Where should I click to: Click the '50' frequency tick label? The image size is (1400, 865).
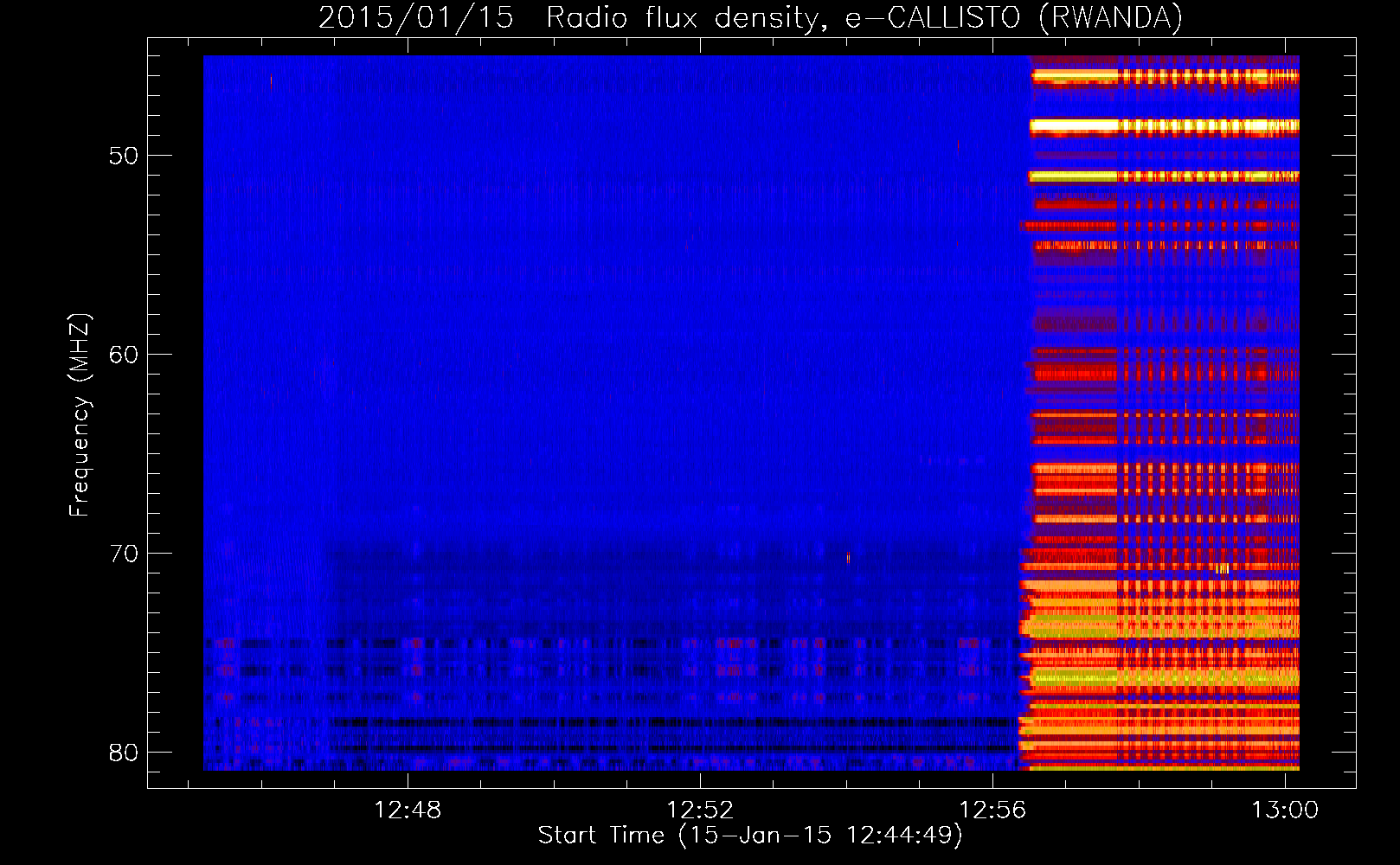click(124, 156)
